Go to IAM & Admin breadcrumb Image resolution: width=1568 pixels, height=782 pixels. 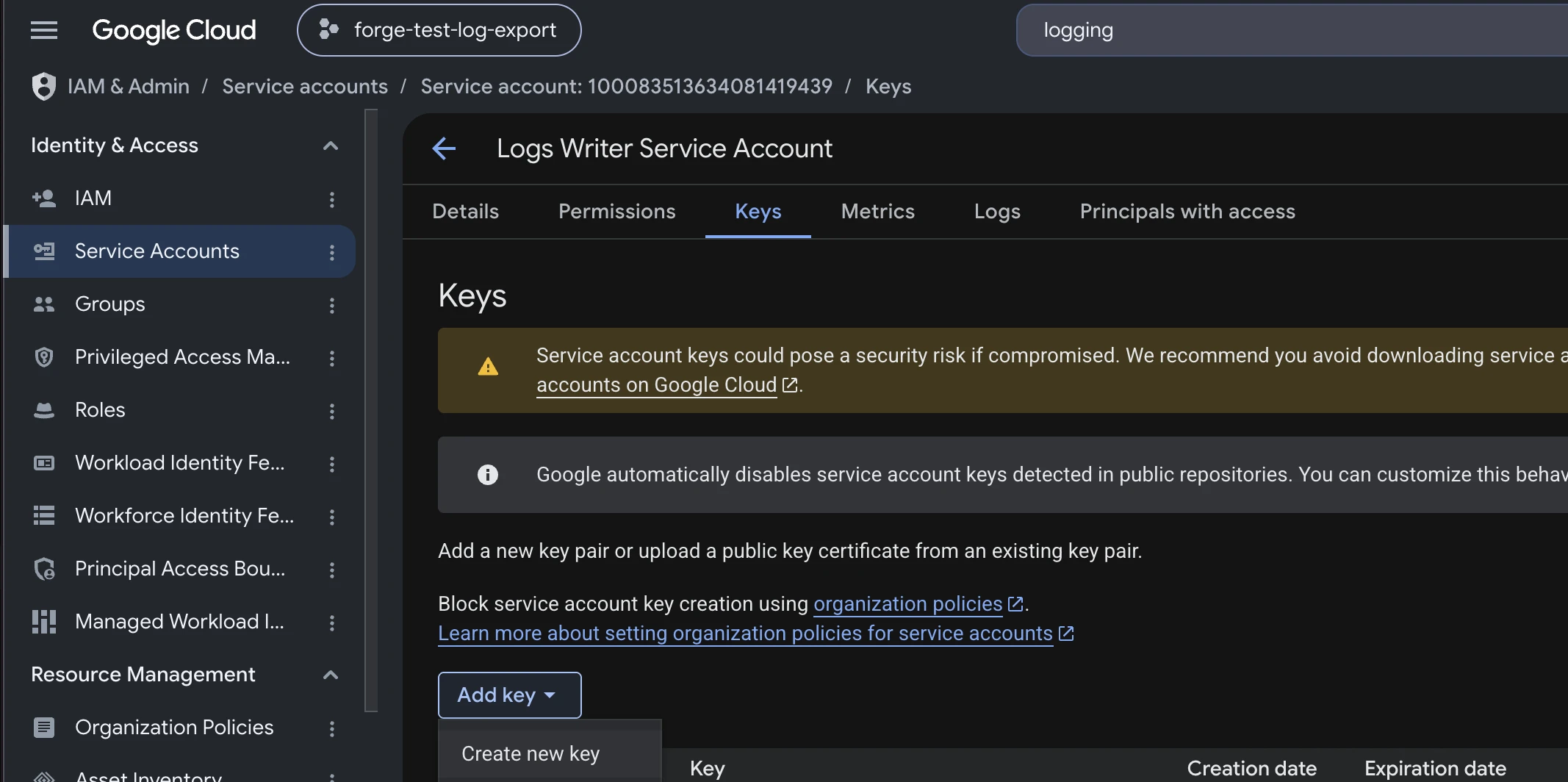(129, 87)
